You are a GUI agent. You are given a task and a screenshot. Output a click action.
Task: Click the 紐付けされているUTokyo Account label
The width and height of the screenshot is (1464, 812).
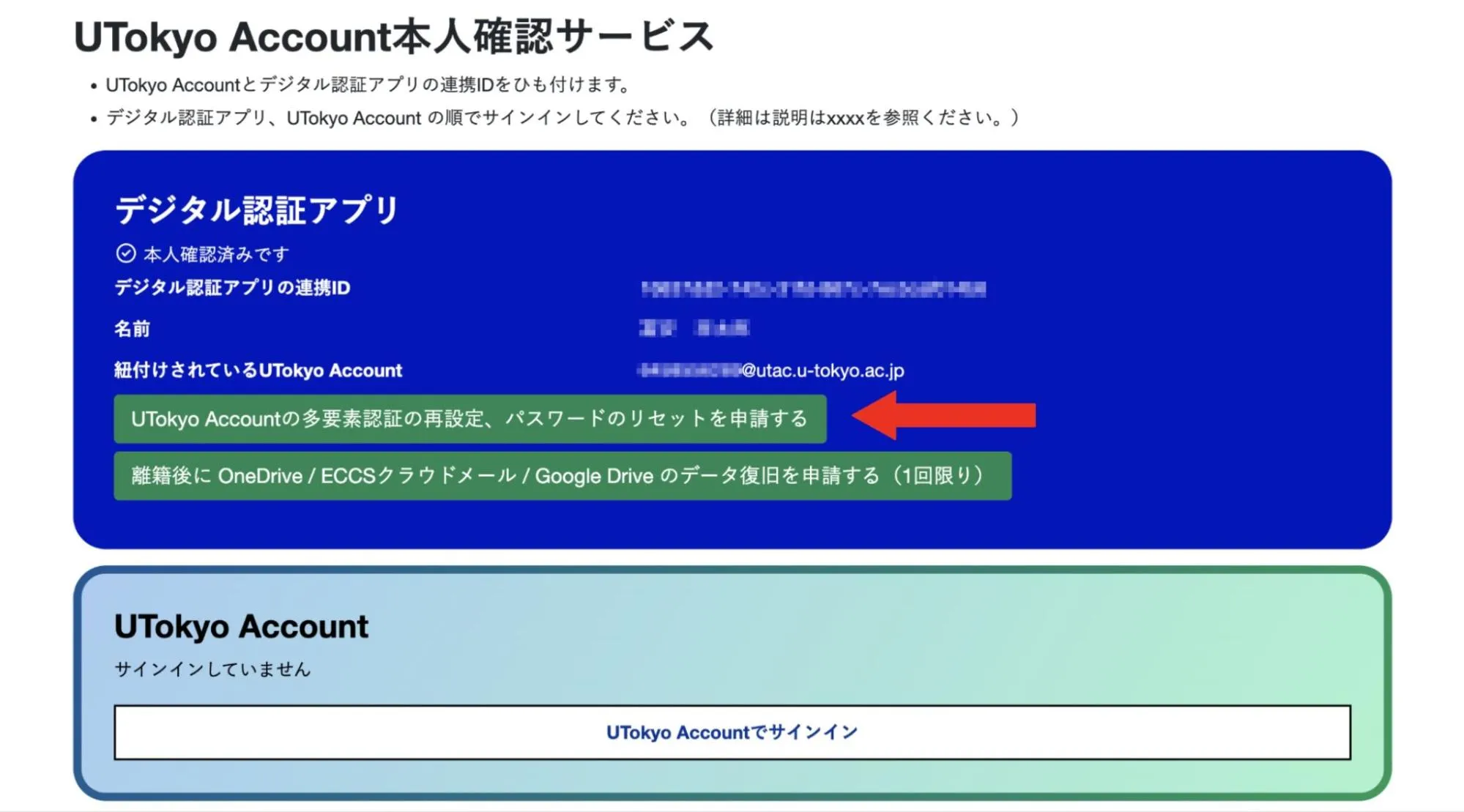pyautogui.click(x=258, y=370)
